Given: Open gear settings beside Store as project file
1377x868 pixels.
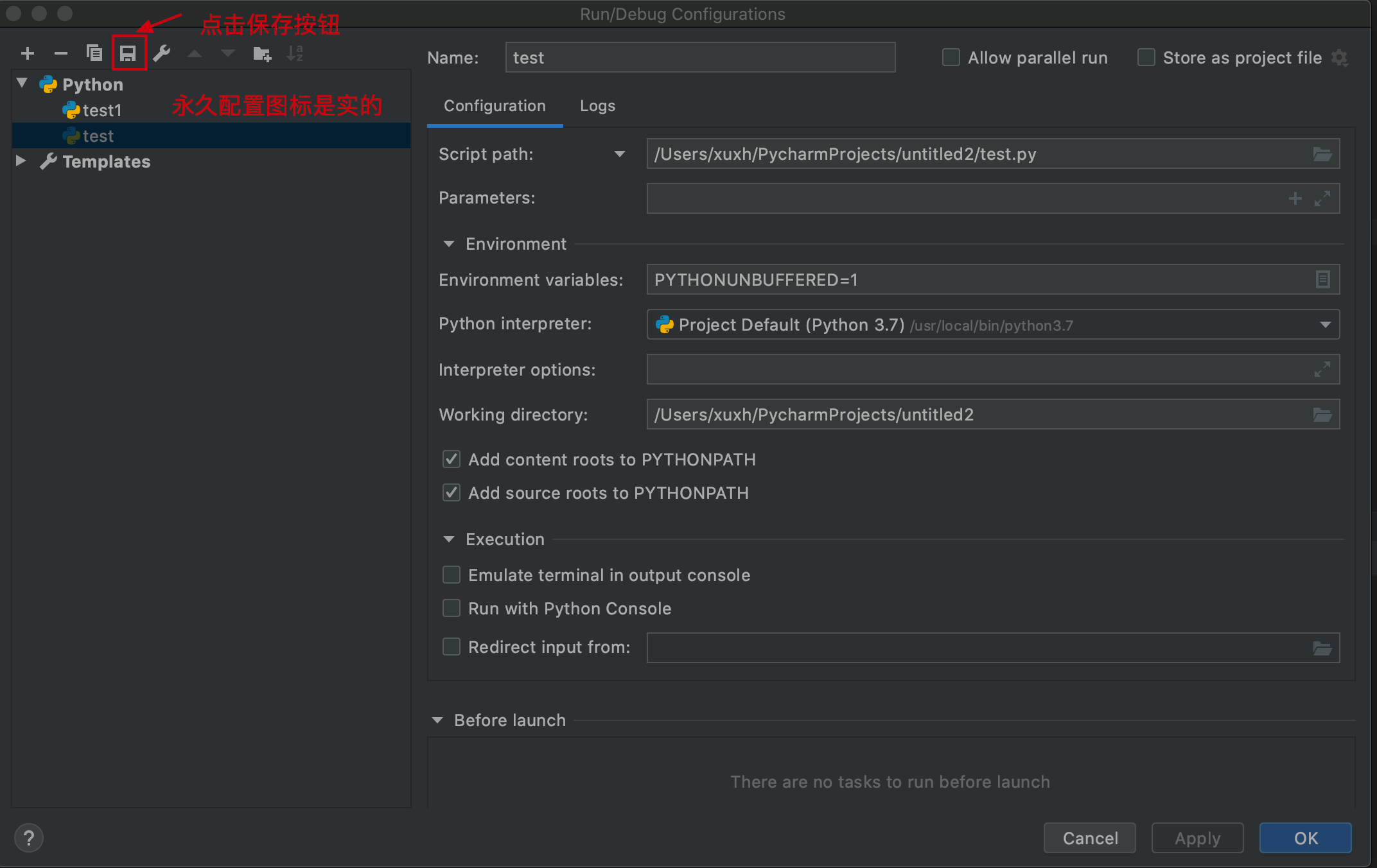Looking at the screenshot, I should click(x=1340, y=58).
